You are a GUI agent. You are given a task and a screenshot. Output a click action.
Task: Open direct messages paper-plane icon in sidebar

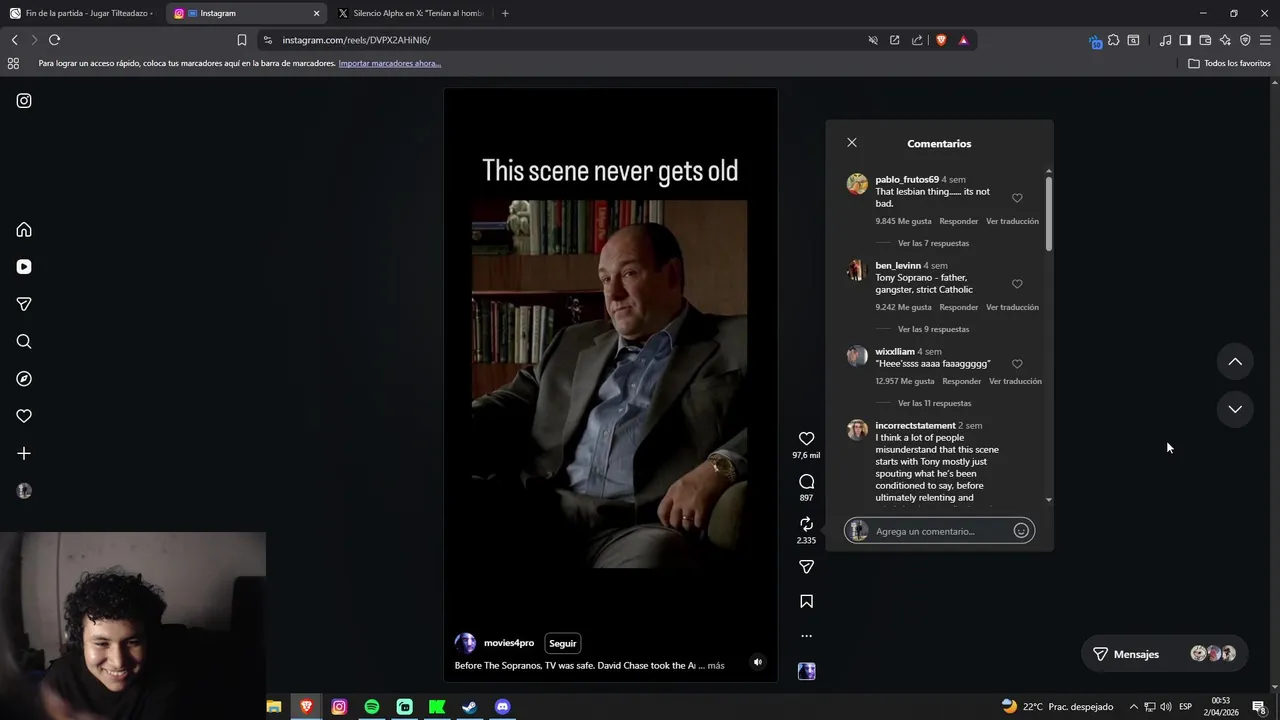pos(24,304)
